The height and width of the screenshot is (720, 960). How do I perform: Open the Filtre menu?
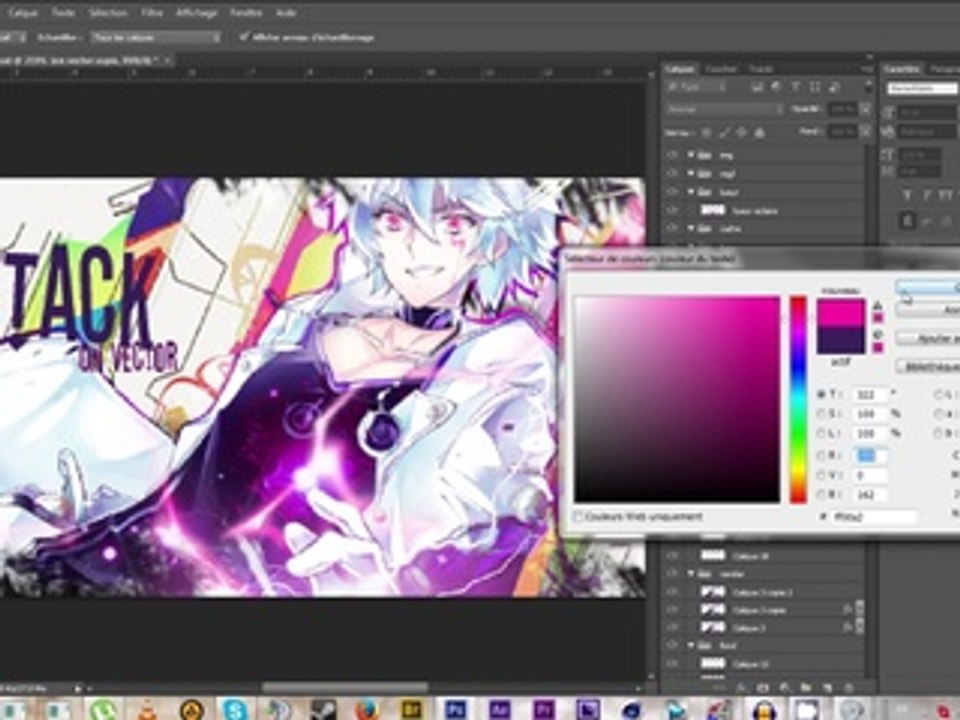(x=152, y=12)
